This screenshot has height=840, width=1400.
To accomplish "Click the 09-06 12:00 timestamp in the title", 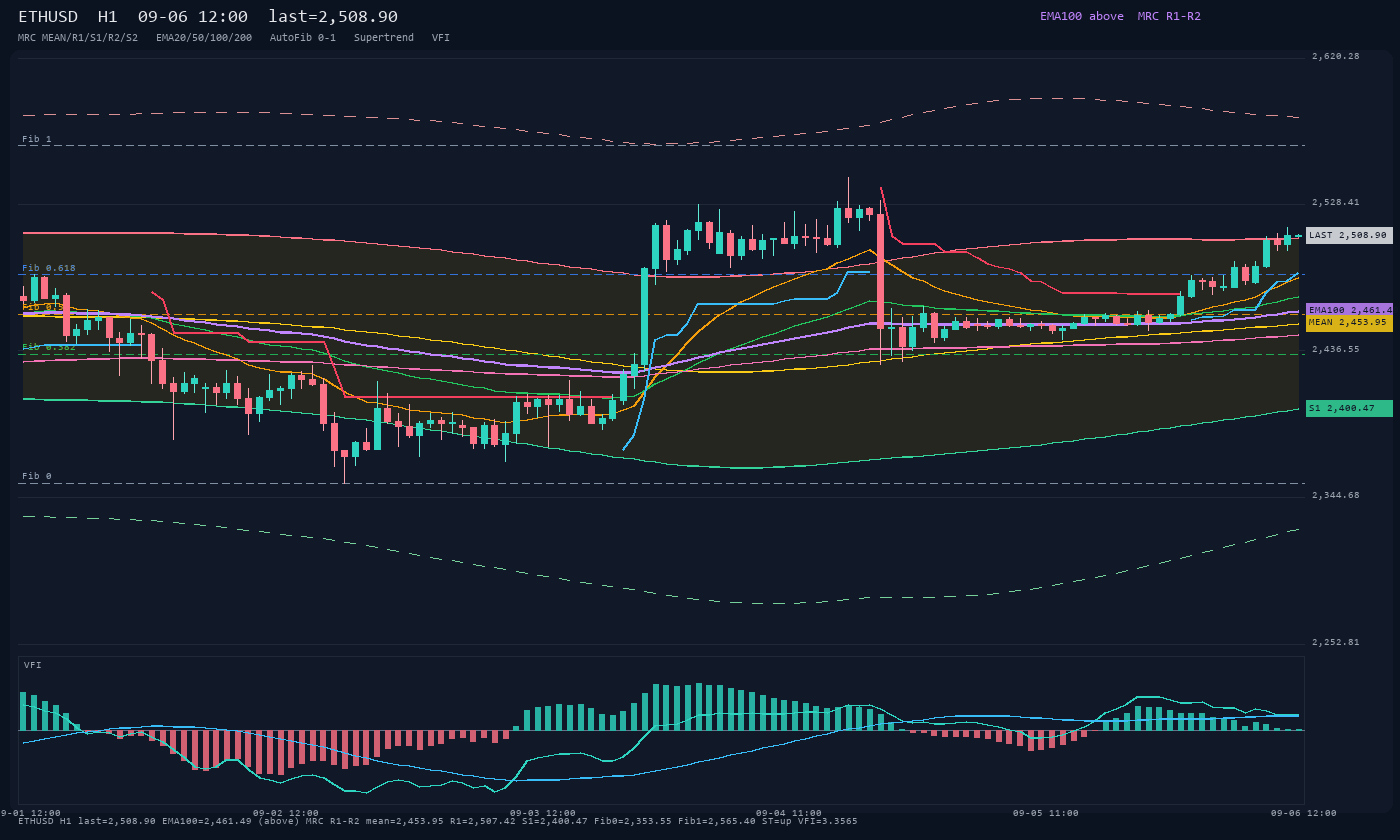I will [x=193, y=17].
